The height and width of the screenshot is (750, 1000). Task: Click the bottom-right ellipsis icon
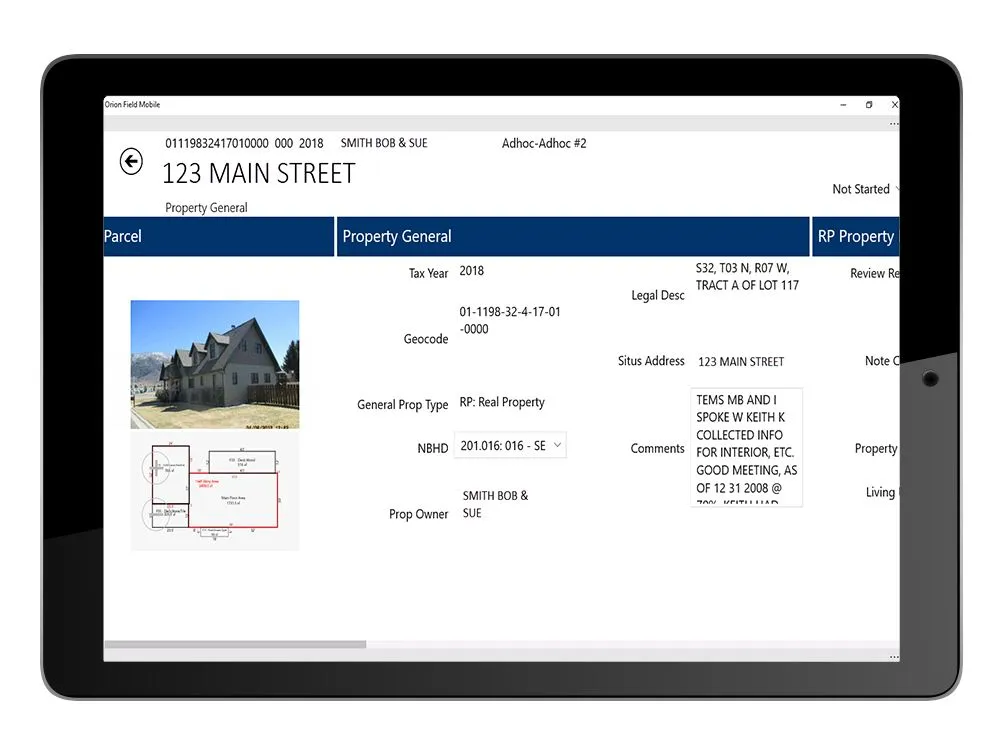(x=893, y=658)
